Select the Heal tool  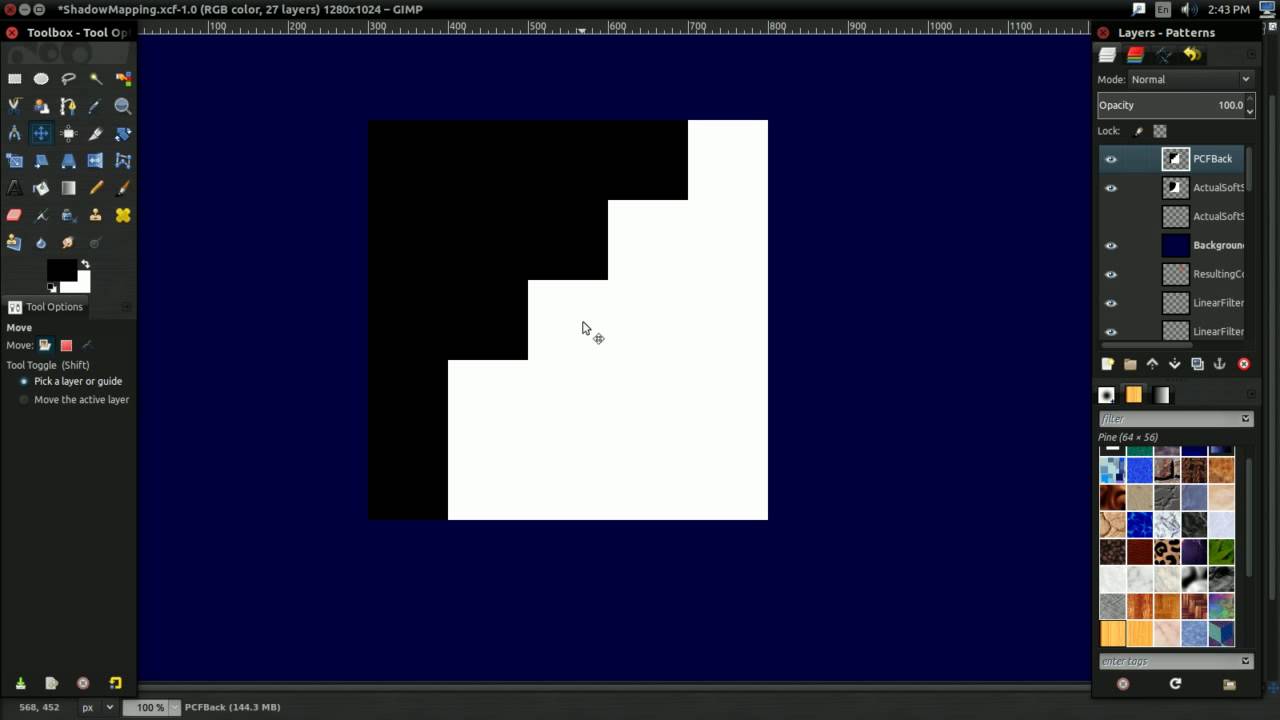[123, 215]
